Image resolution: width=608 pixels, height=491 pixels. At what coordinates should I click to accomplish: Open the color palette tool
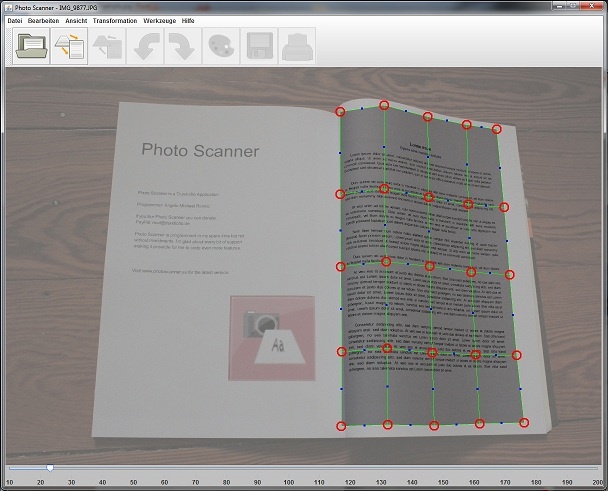pyautogui.click(x=221, y=46)
